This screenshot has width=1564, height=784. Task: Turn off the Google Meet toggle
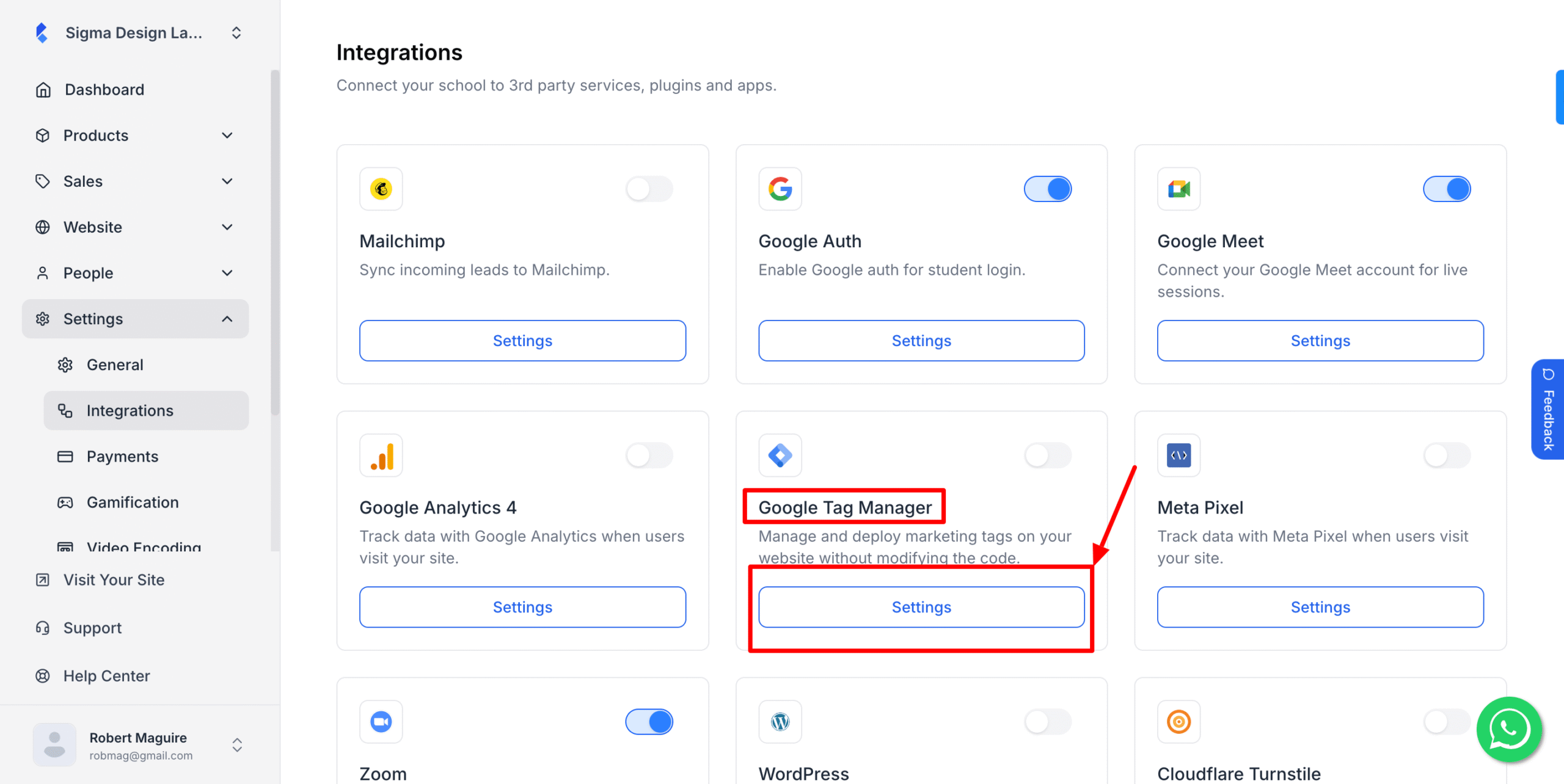point(1447,189)
